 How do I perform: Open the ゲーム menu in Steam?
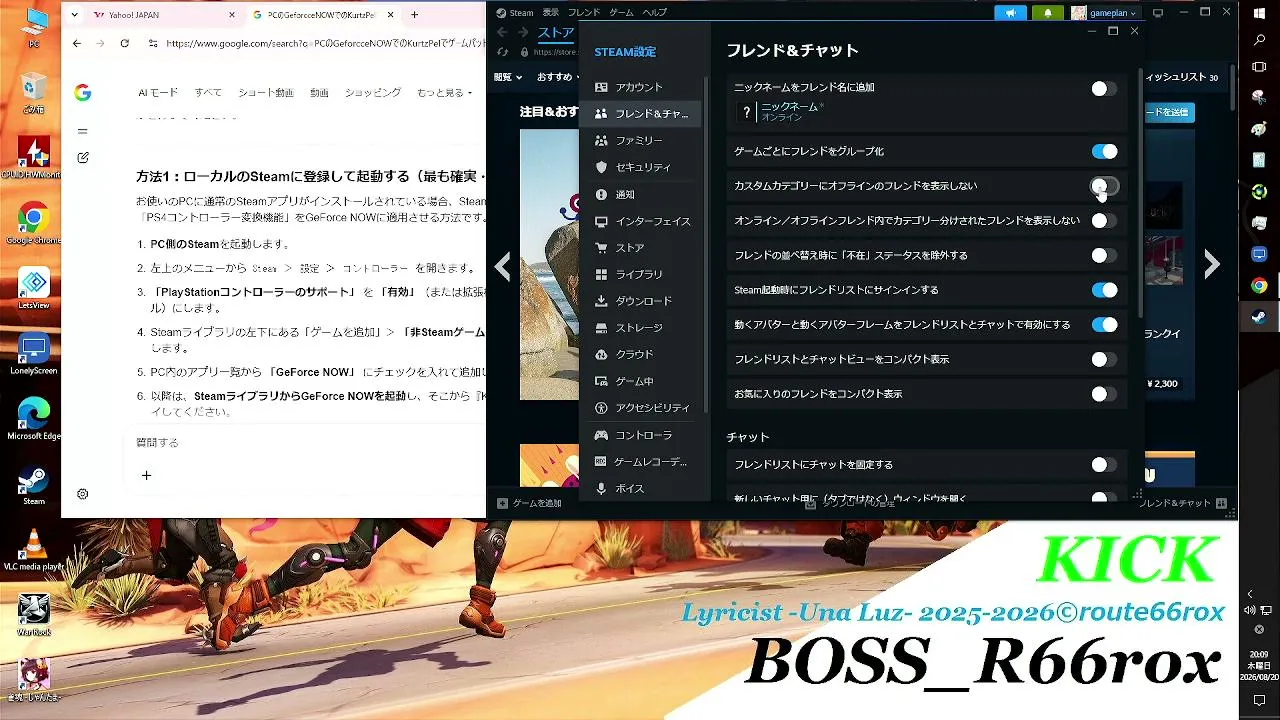coord(621,13)
